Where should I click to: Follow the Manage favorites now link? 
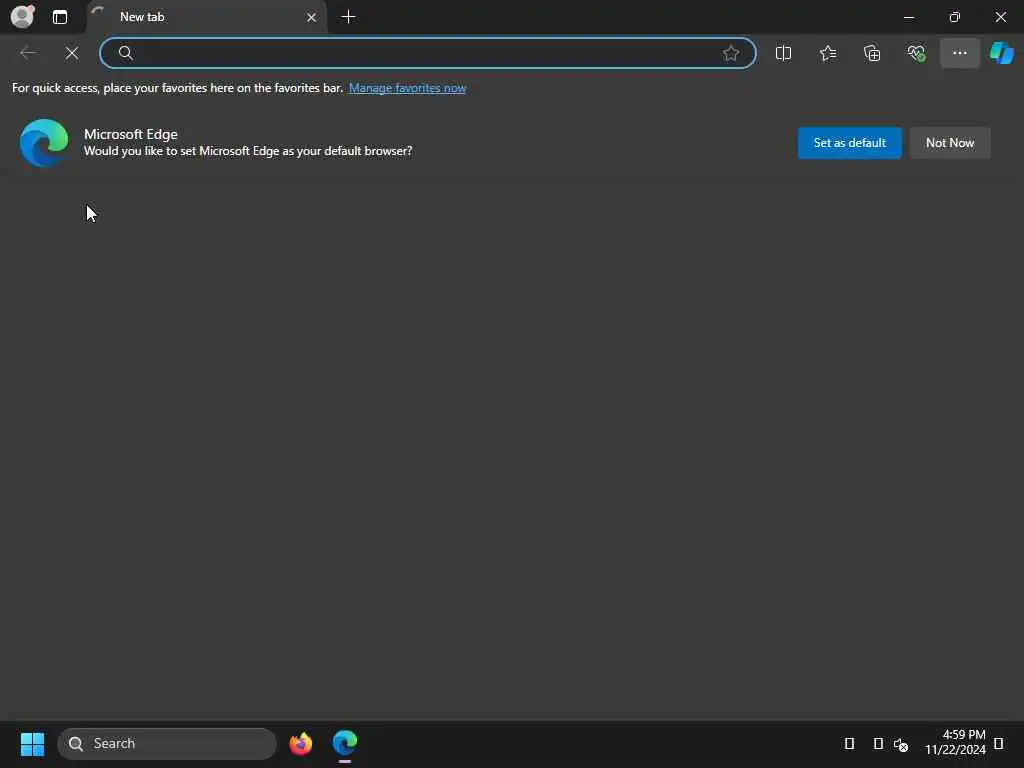[x=407, y=88]
